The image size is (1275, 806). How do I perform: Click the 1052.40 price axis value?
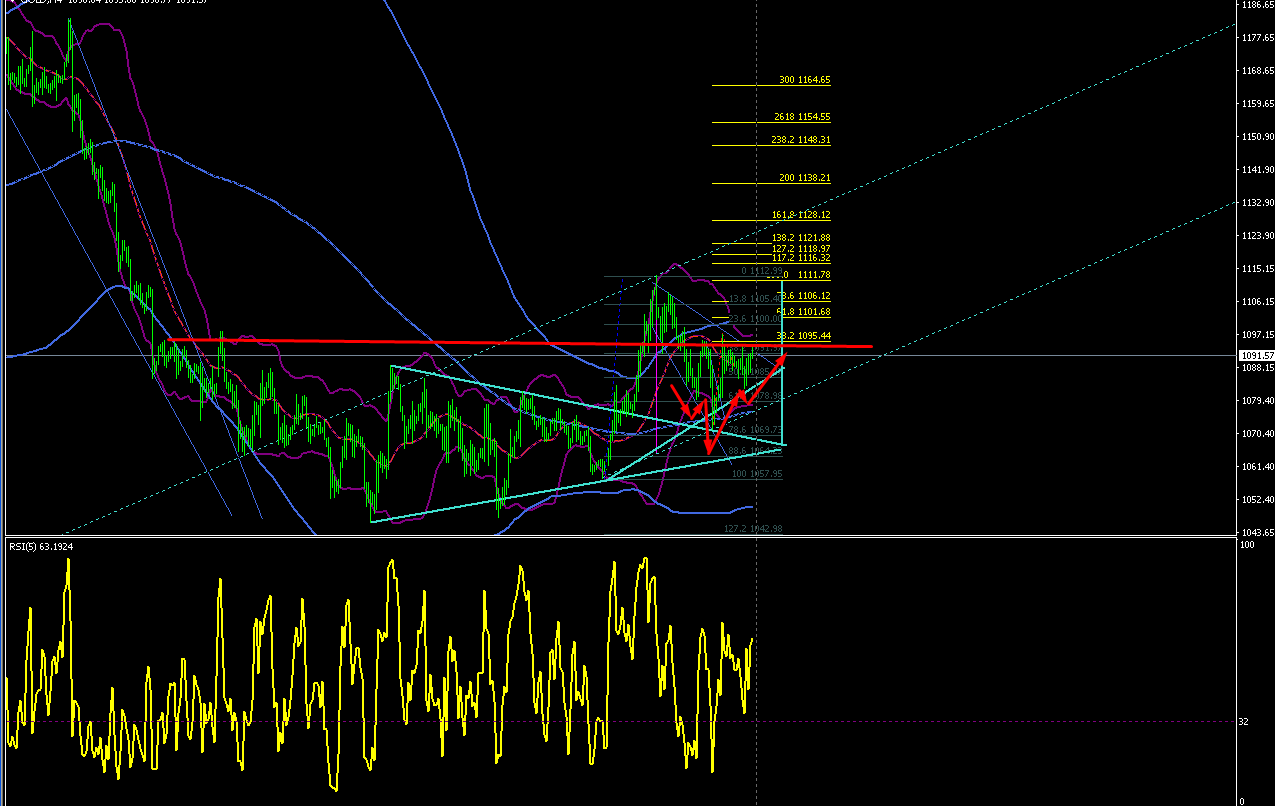coord(1257,500)
